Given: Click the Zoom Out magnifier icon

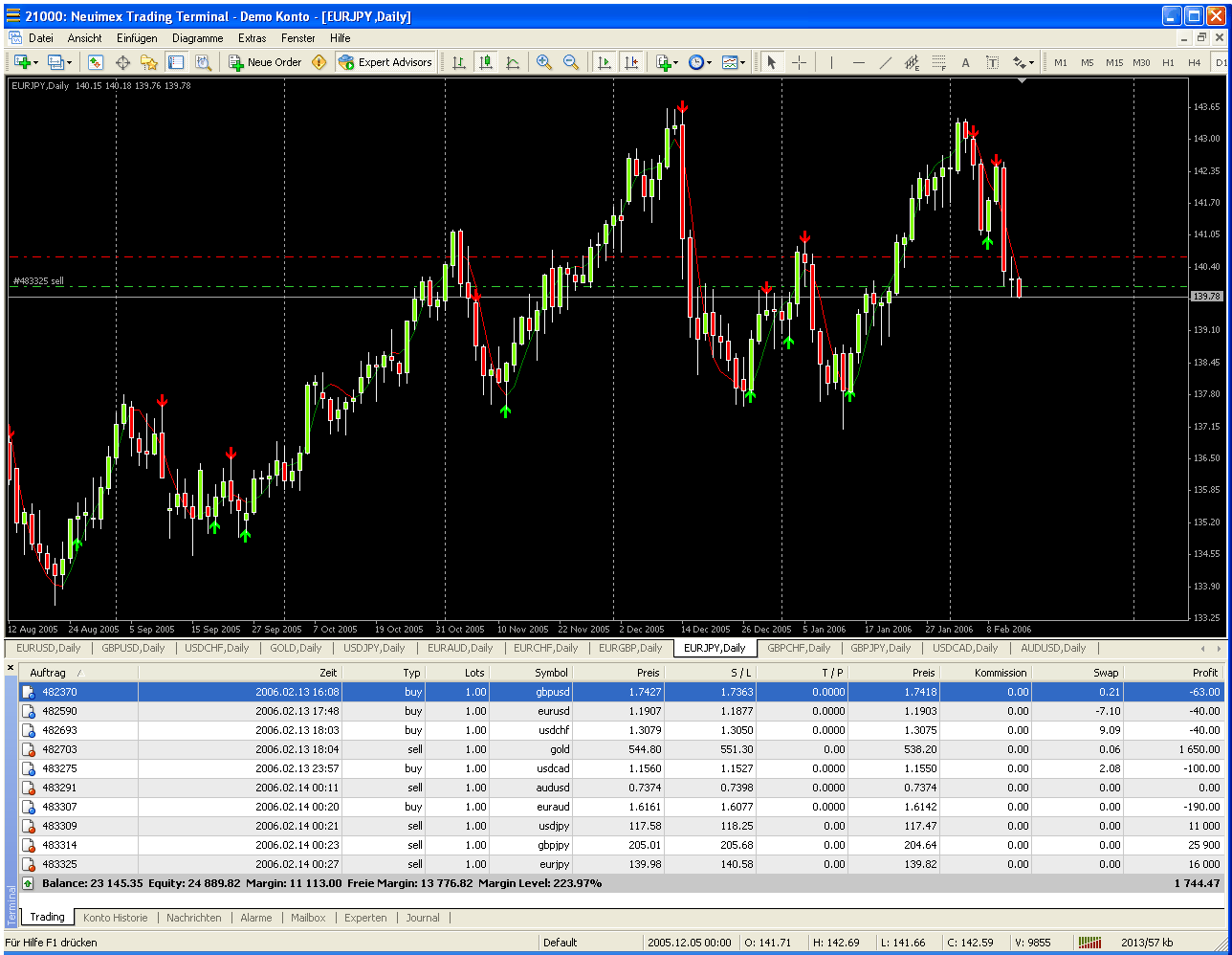Looking at the screenshot, I should [571, 62].
